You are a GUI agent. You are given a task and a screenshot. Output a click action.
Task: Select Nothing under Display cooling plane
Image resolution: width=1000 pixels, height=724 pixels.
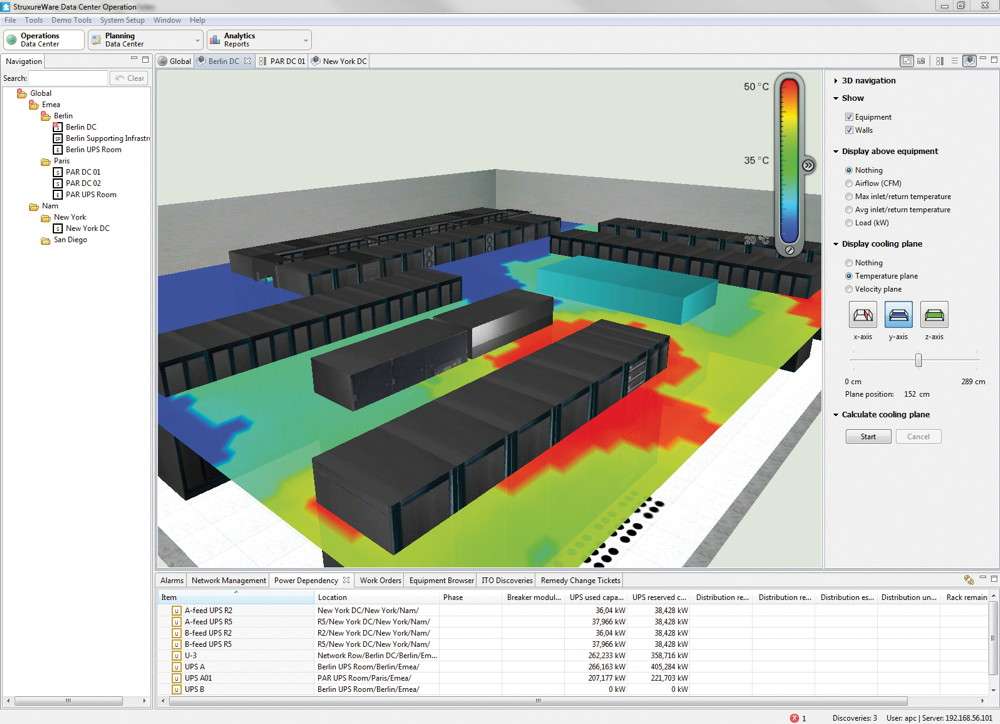[x=849, y=263]
